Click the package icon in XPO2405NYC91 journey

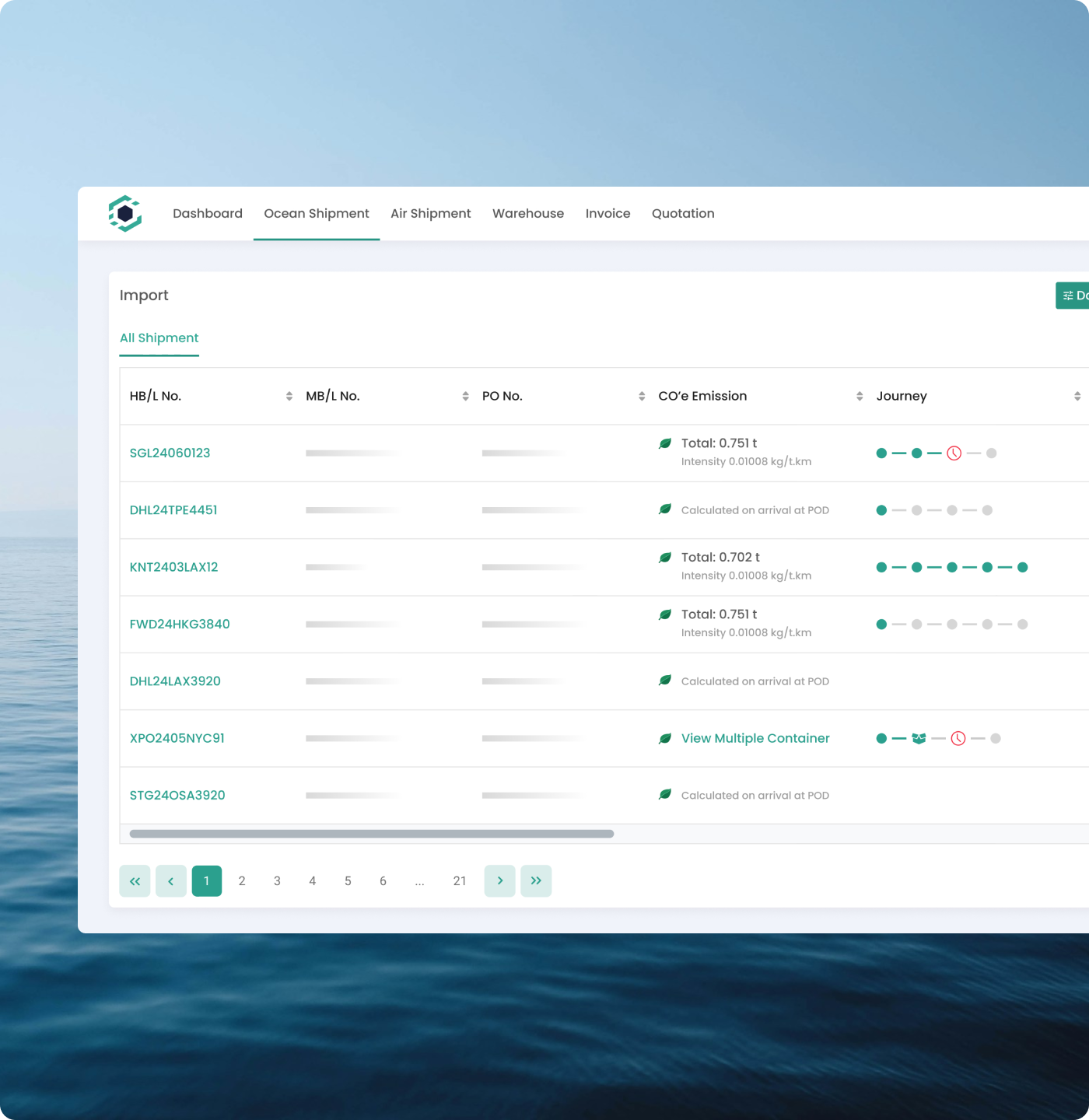point(919,737)
